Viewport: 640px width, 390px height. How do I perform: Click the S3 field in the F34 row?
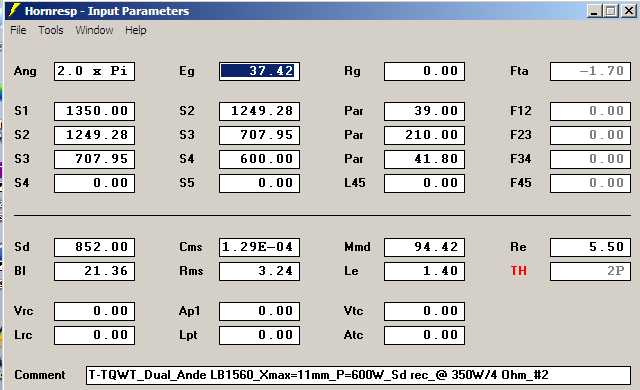coord(94,159)
